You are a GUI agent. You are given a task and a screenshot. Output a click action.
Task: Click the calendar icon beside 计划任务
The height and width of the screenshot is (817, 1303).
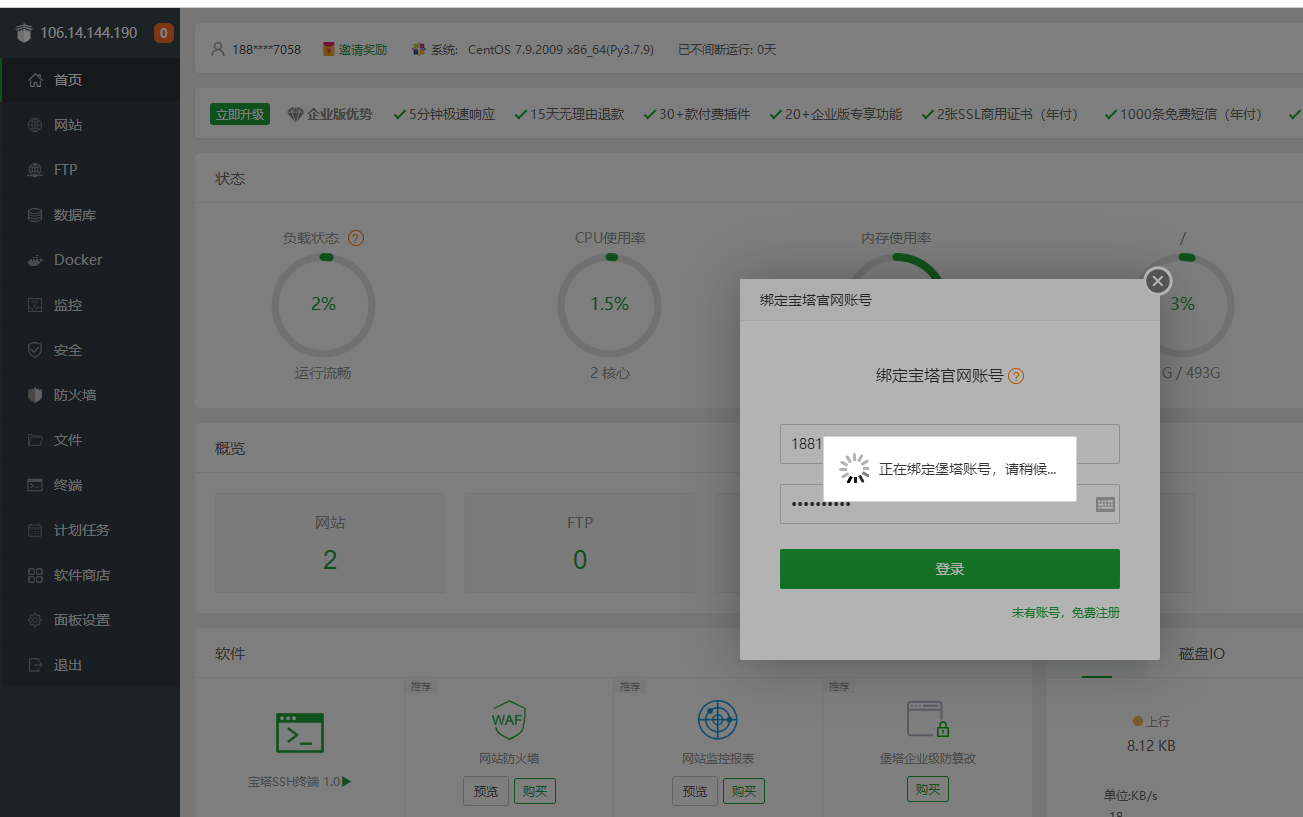[x=35, y=530]
